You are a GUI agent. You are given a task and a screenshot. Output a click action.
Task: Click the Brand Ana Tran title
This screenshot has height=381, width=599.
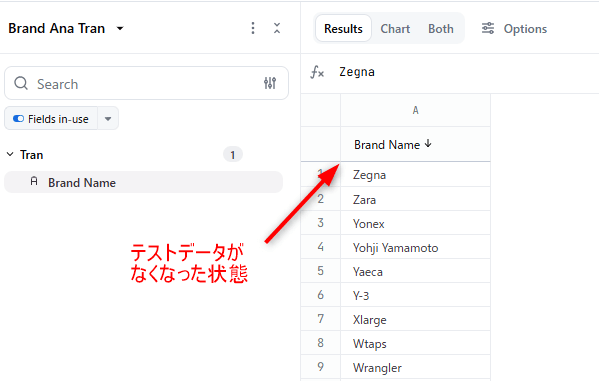coord(57,28)
